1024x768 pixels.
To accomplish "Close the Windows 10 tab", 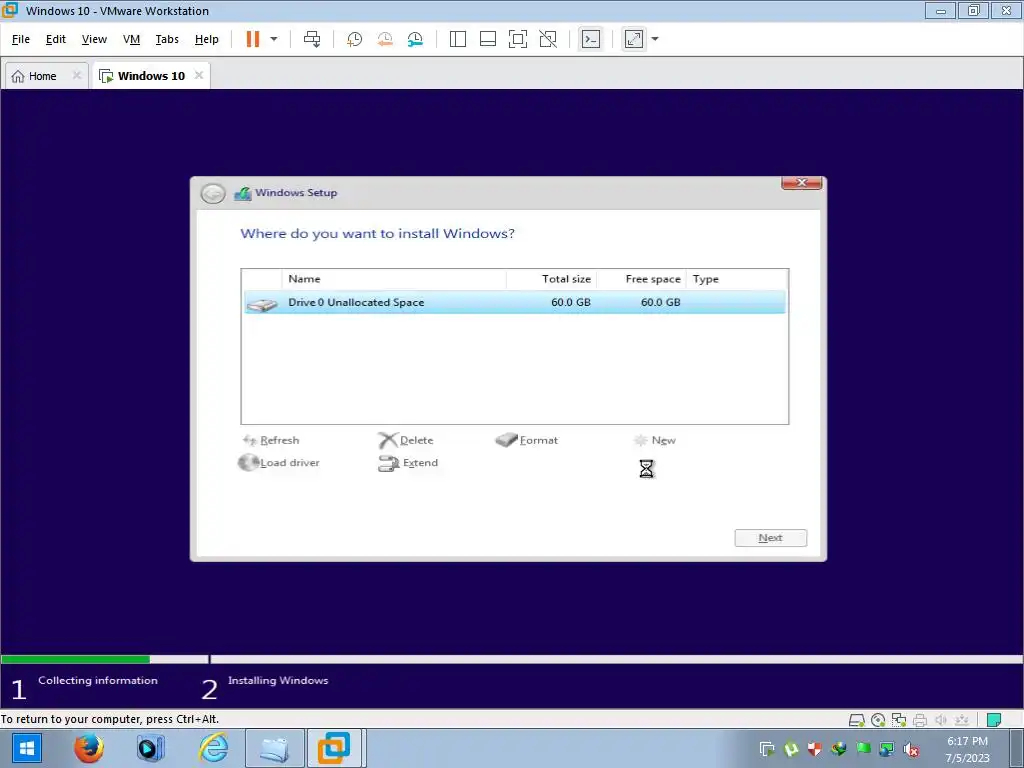I will point(199,75).
